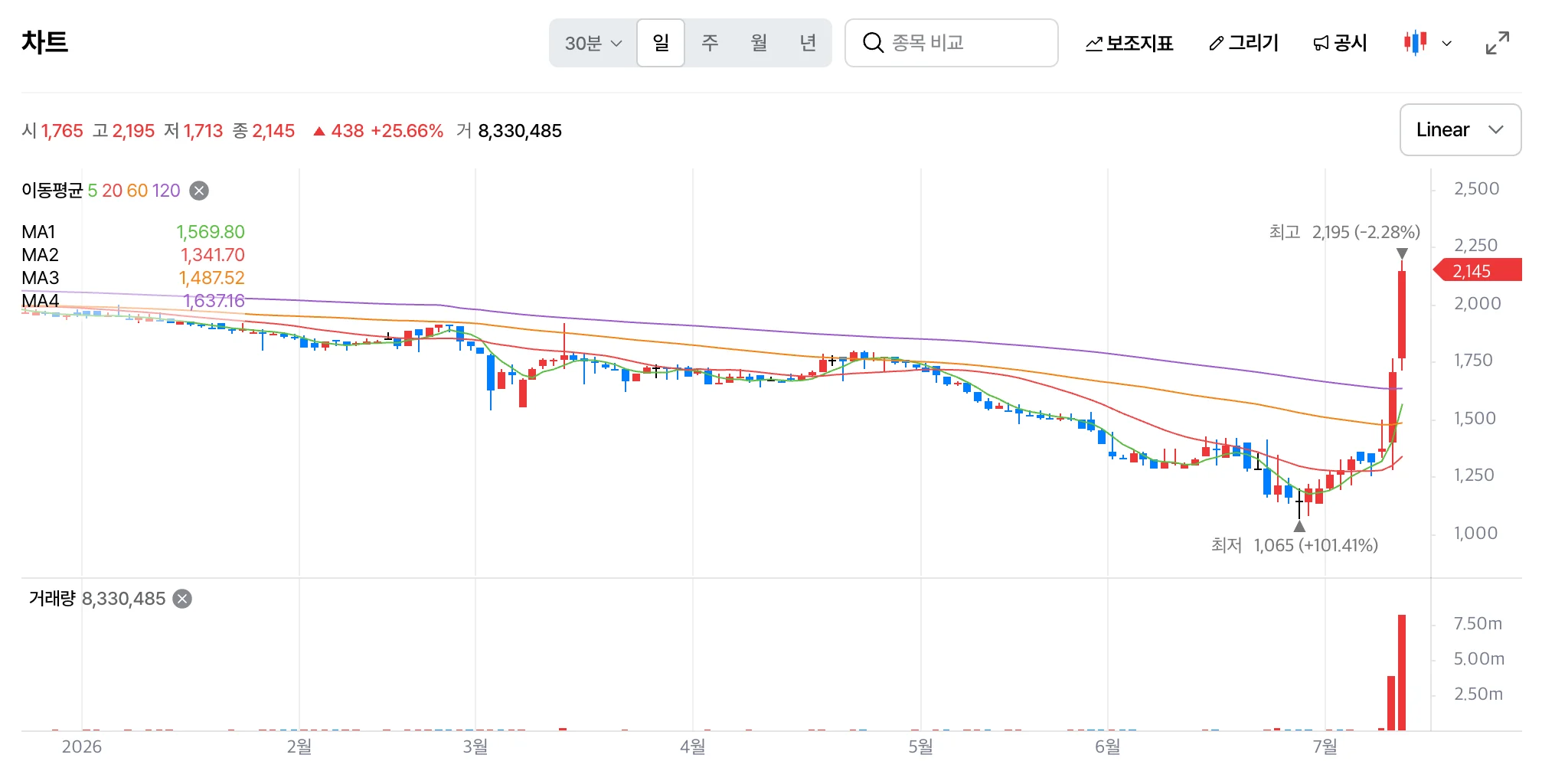Viewport: 1542px width, 784px height.
Task: Remove the 이동평균 moving average indicator
Action: (199, 191)
